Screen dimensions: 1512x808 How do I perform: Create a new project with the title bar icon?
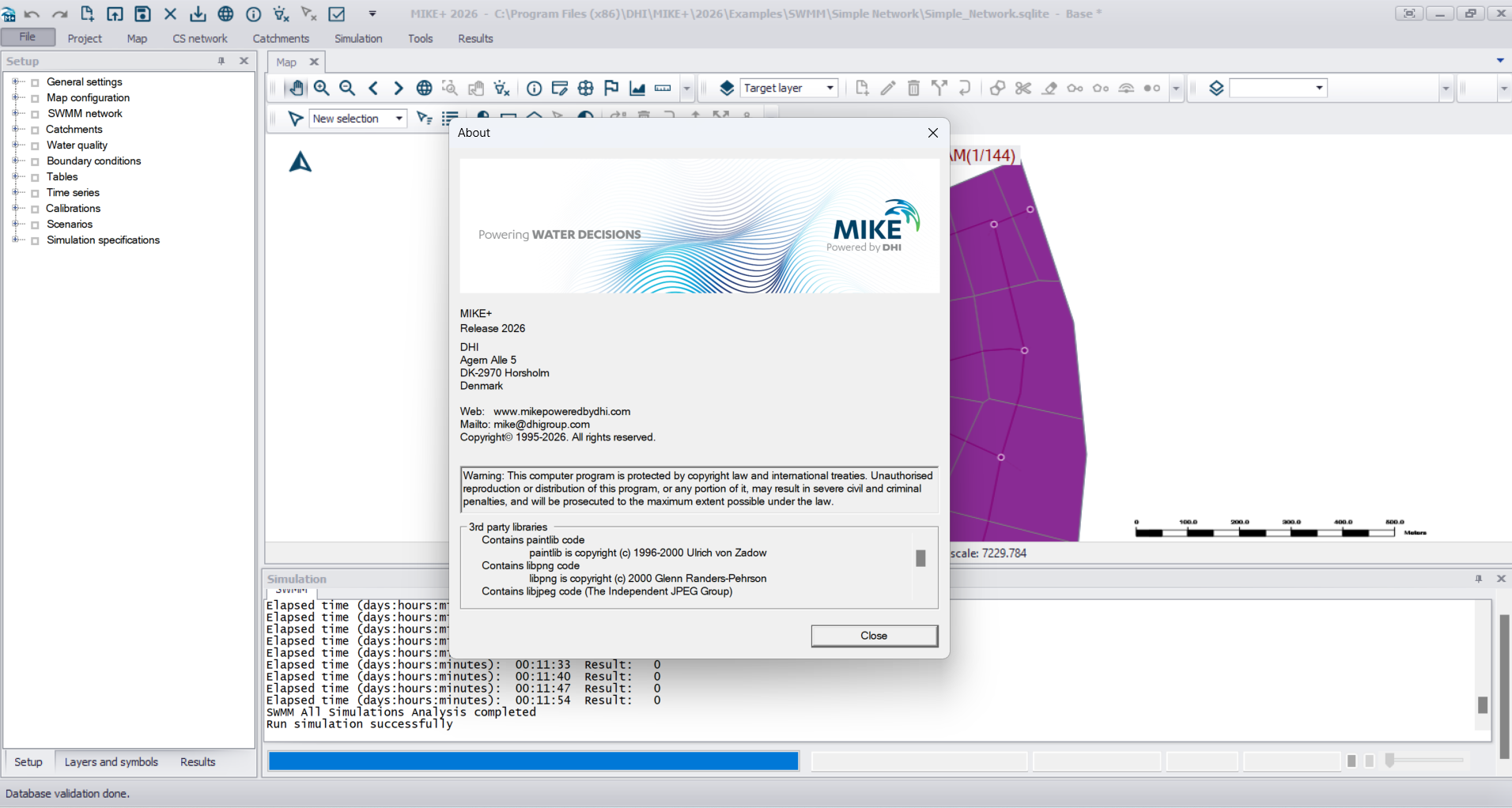click(87, 13)
